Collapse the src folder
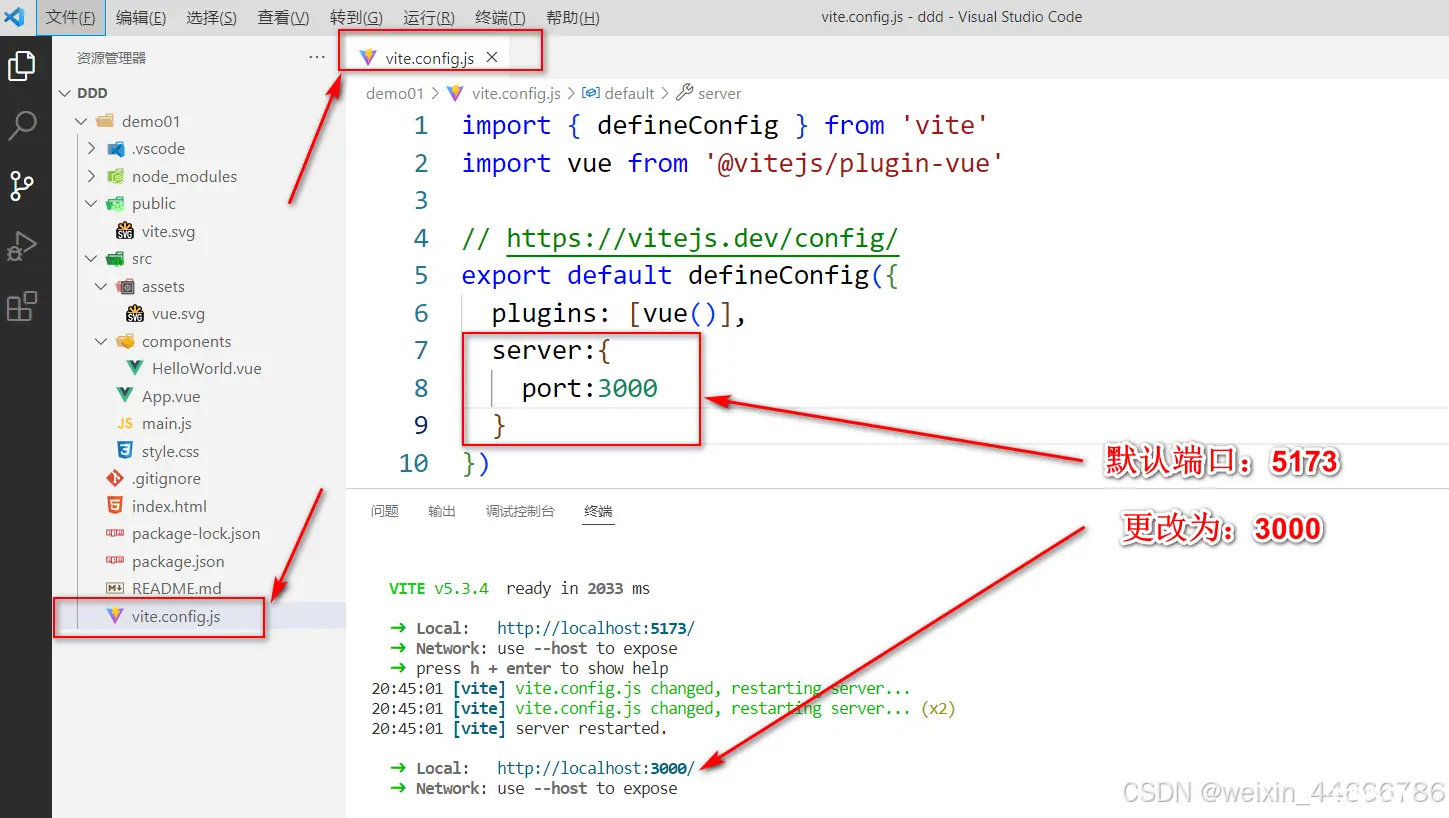 coord(92,258)
